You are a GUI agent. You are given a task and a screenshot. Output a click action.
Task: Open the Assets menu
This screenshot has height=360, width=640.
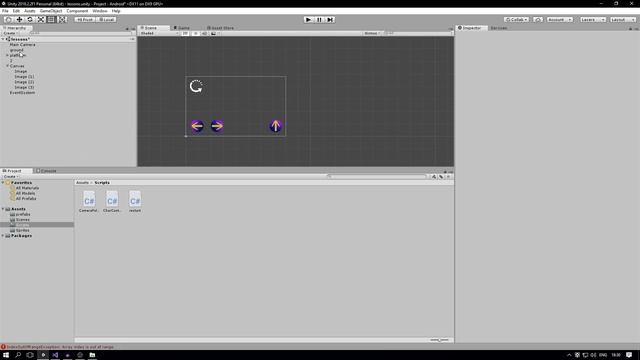[29, 11]
